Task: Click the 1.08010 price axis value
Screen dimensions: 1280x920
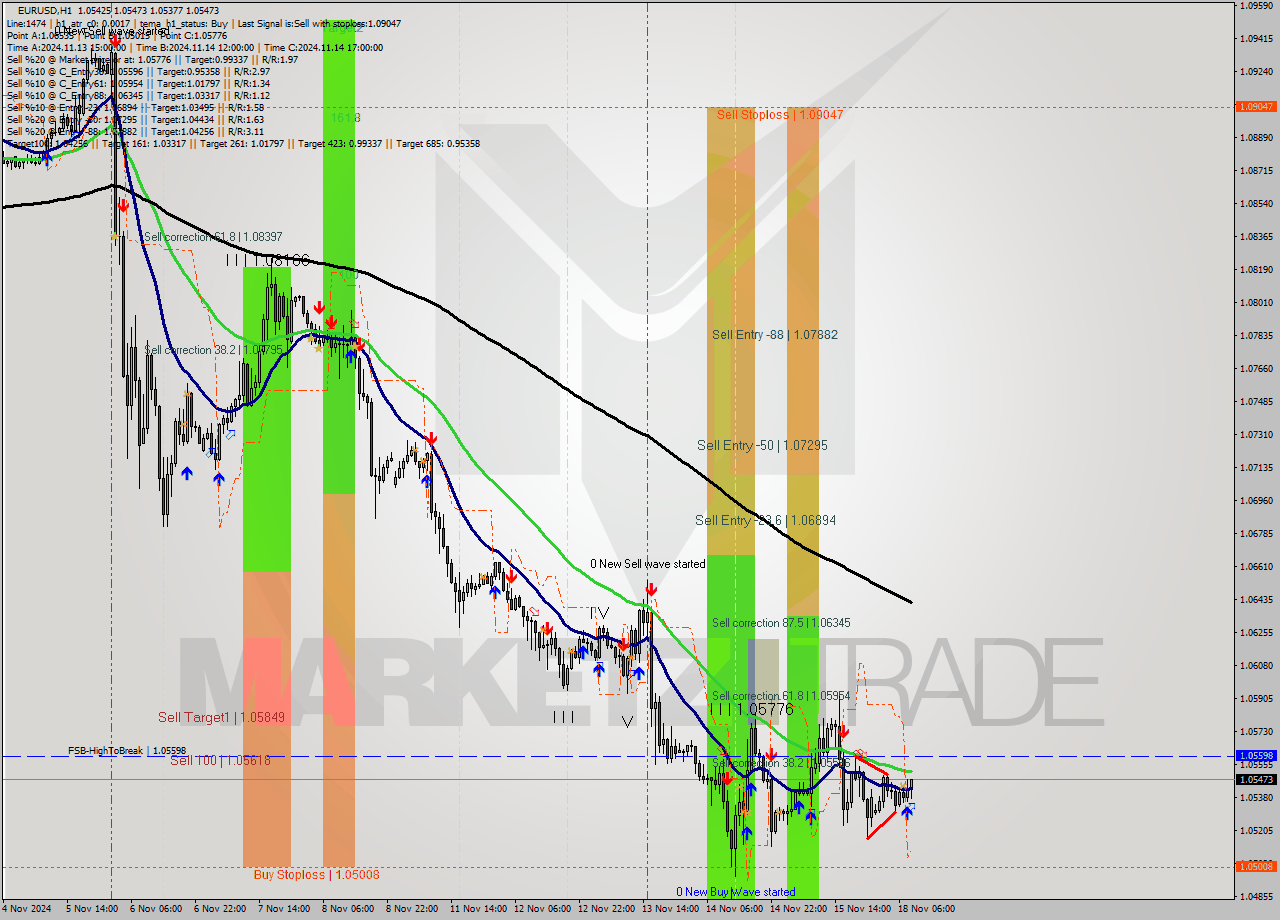Action: (x=1256, y=302)
